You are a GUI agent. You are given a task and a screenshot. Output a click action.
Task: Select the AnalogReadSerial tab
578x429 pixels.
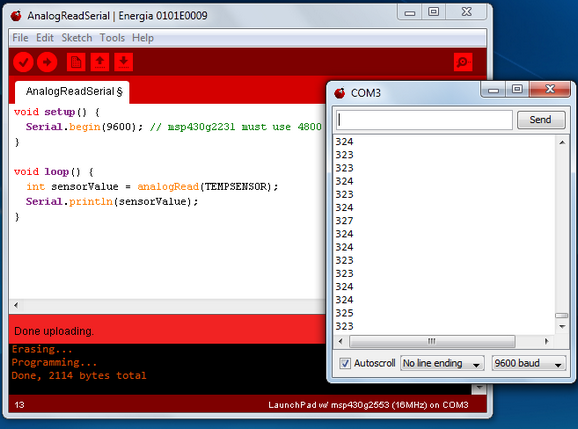72,91
